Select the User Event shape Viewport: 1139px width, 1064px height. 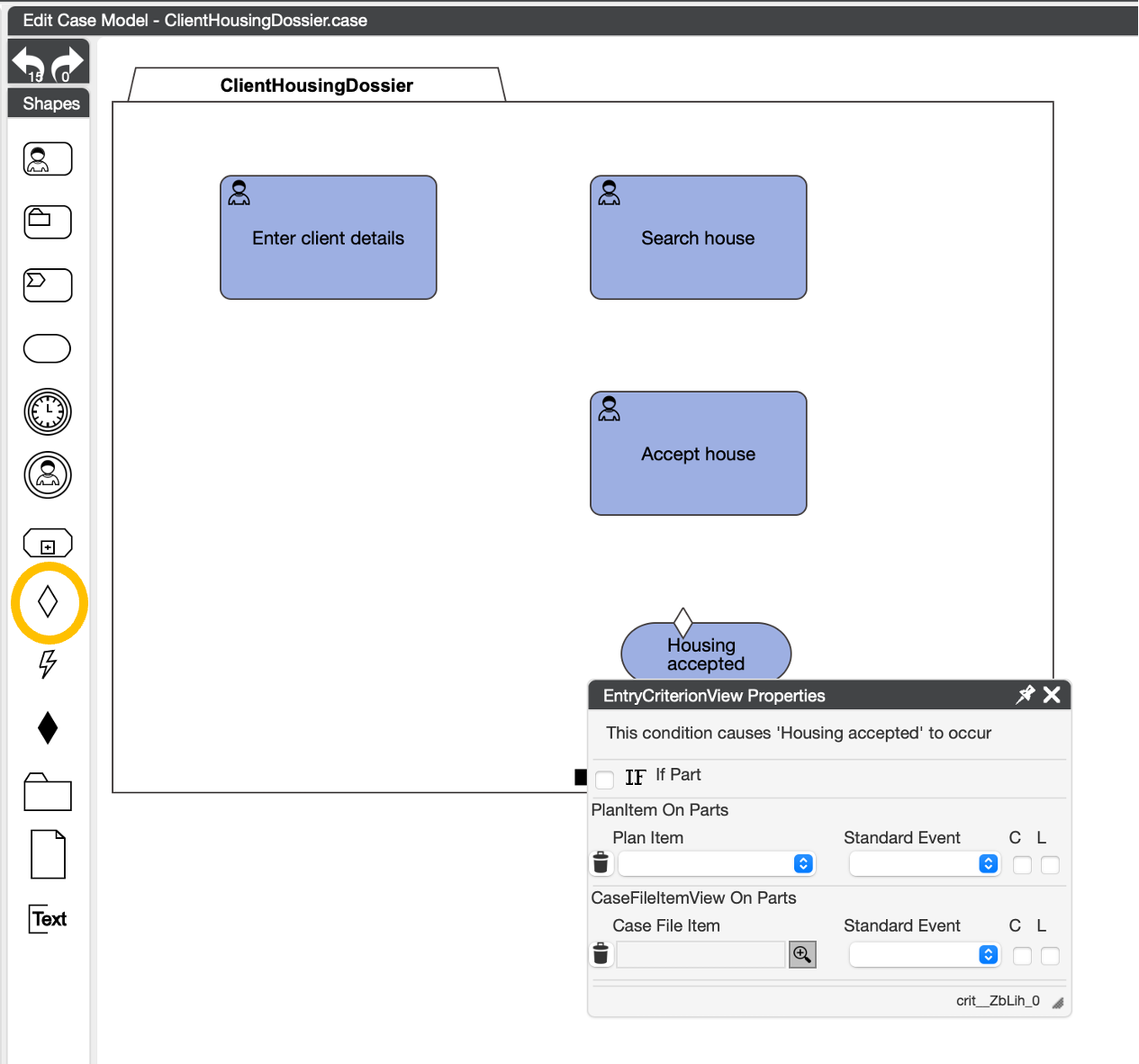pos(48,475)
